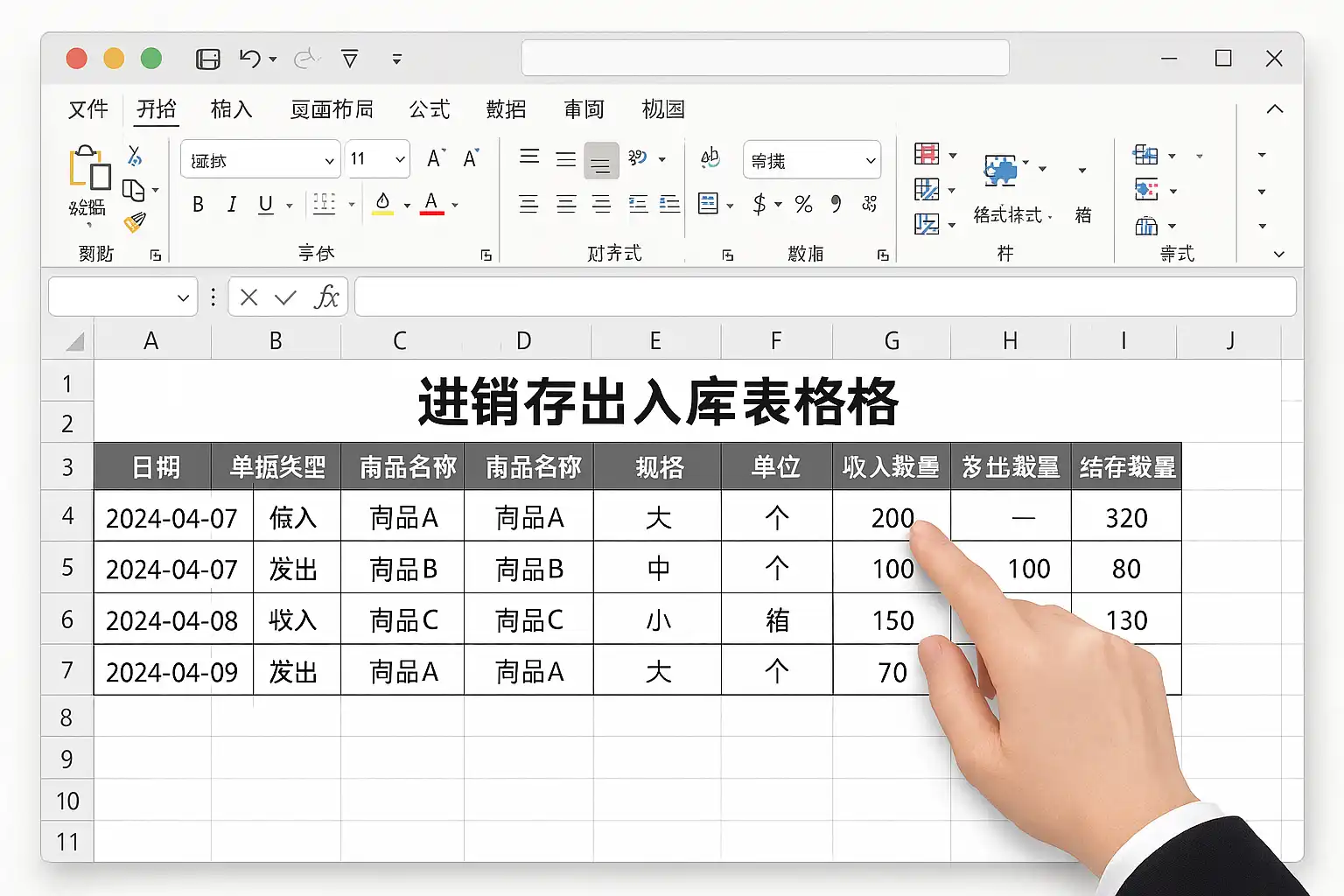This screenshot has height=896, width=1344.
Task: Click the title bar search box
Action: click(x=766, y=59)
